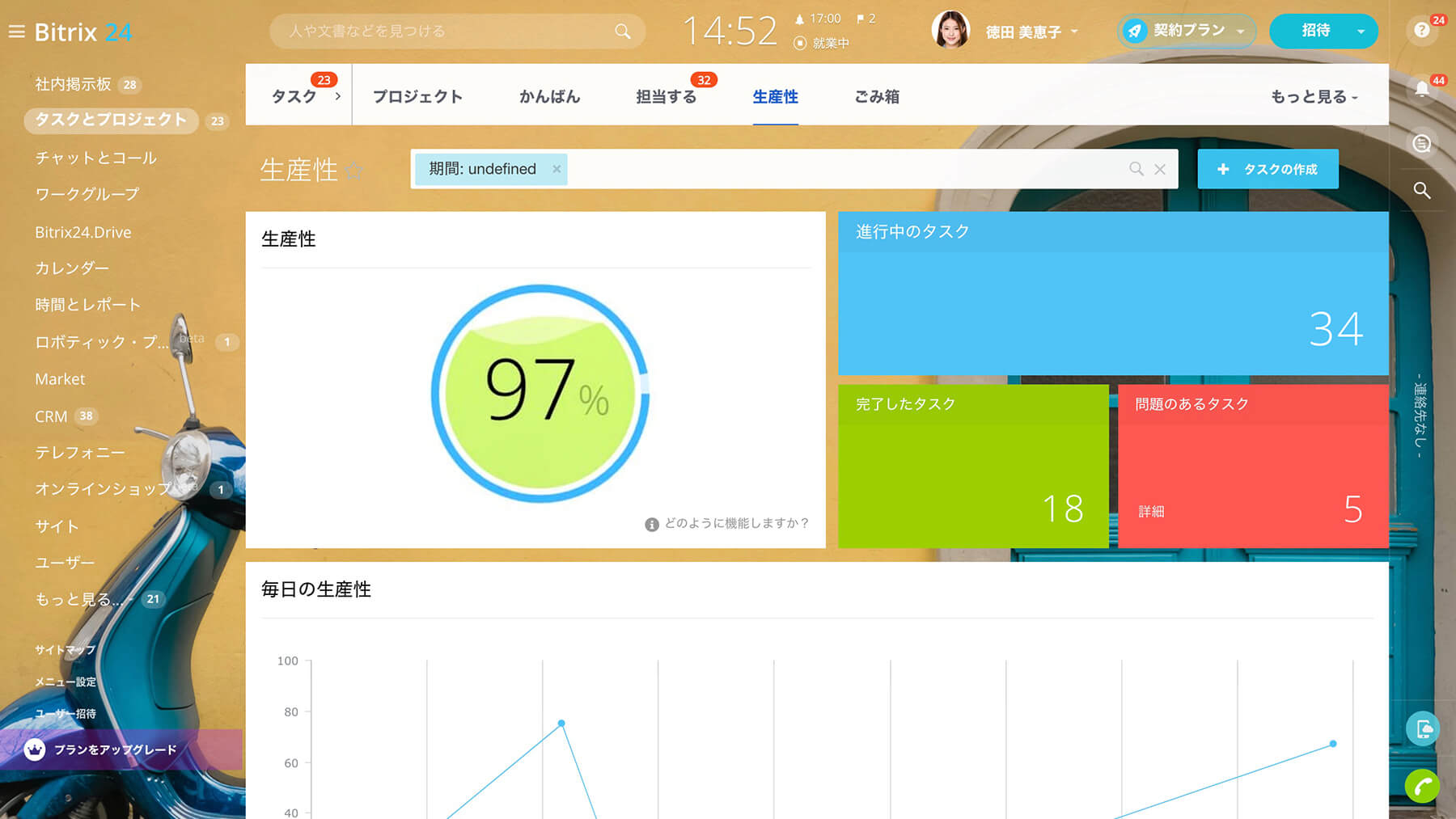Screen dimensions: 1456x819
Task: Open オンラインショップ in sidebar
Action: click(104, 489)
